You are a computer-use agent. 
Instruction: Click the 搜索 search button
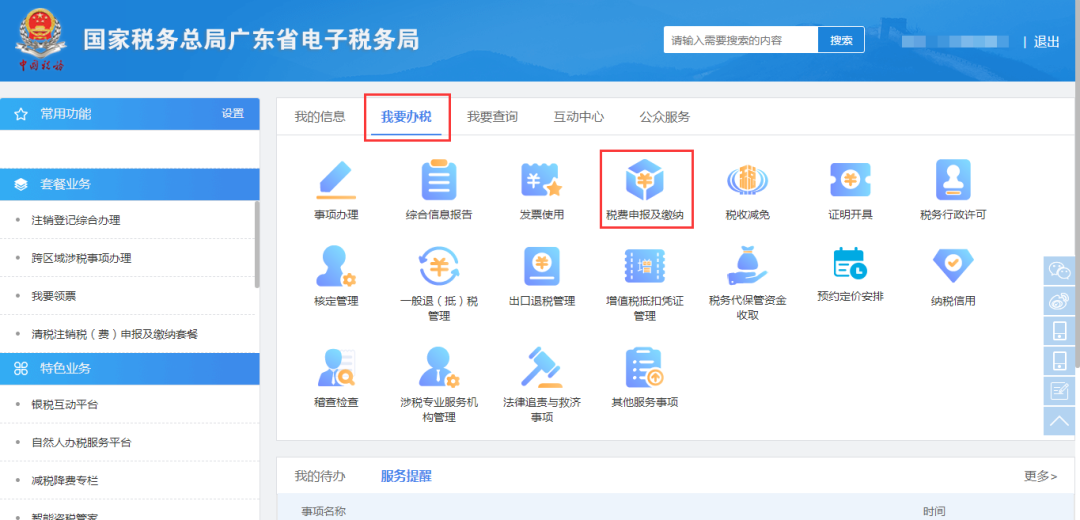[841, 40]
